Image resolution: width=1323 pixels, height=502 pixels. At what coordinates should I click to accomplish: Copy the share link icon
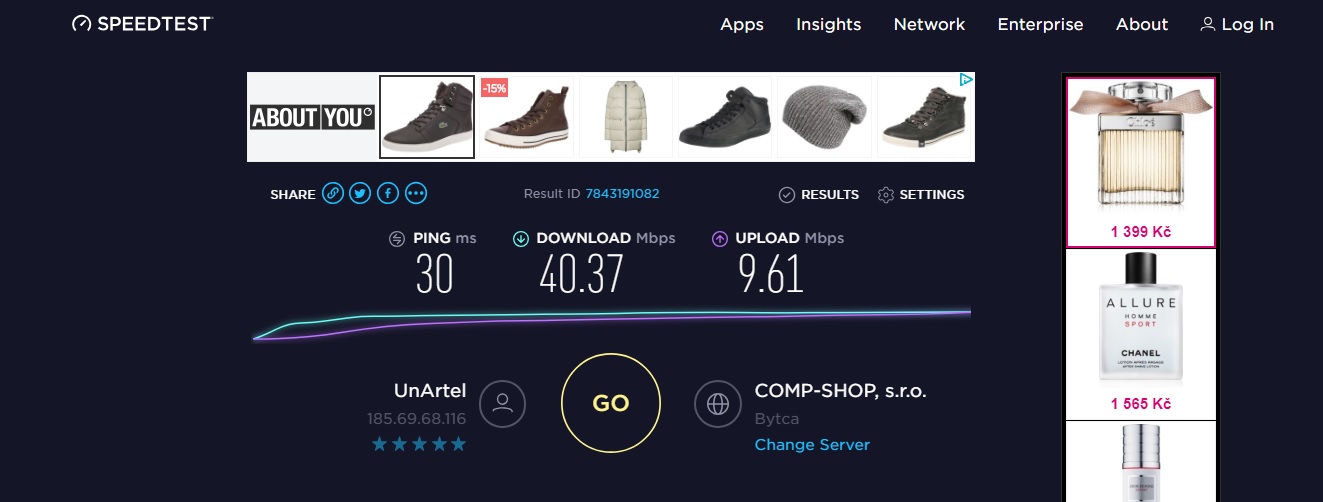tap(333, 194)
